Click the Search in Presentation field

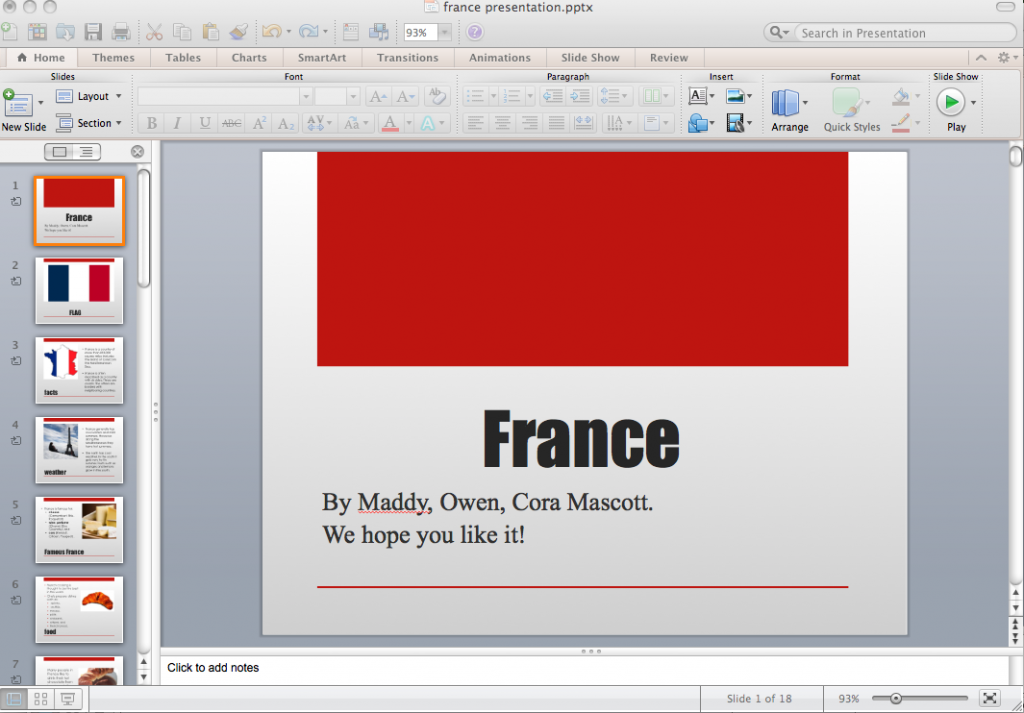(904, 33)
